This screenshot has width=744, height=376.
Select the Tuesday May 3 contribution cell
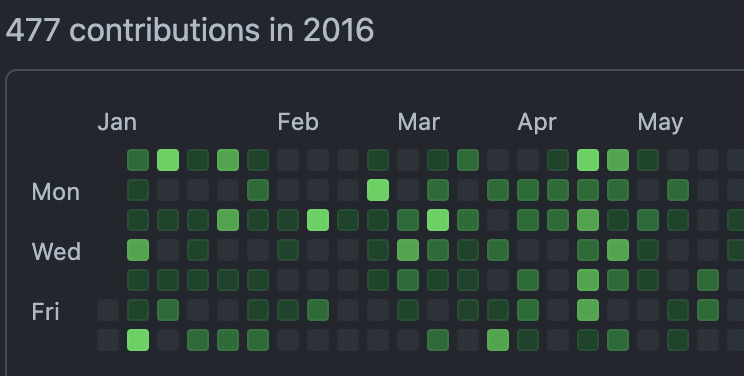(648, 220)
